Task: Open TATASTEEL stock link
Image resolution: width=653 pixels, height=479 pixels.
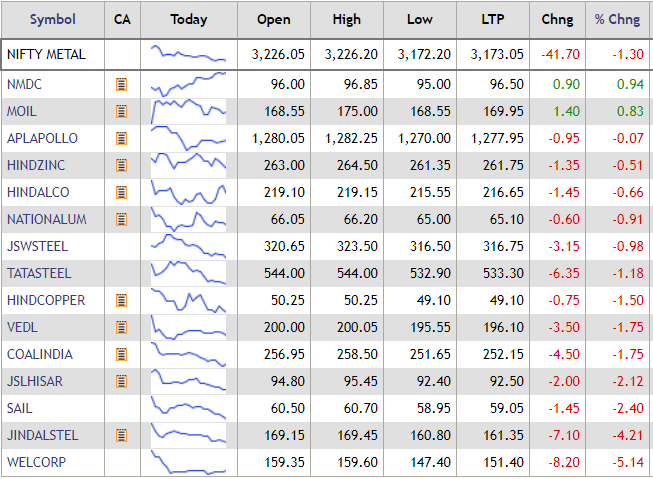Action: click(x=39, y=273)
